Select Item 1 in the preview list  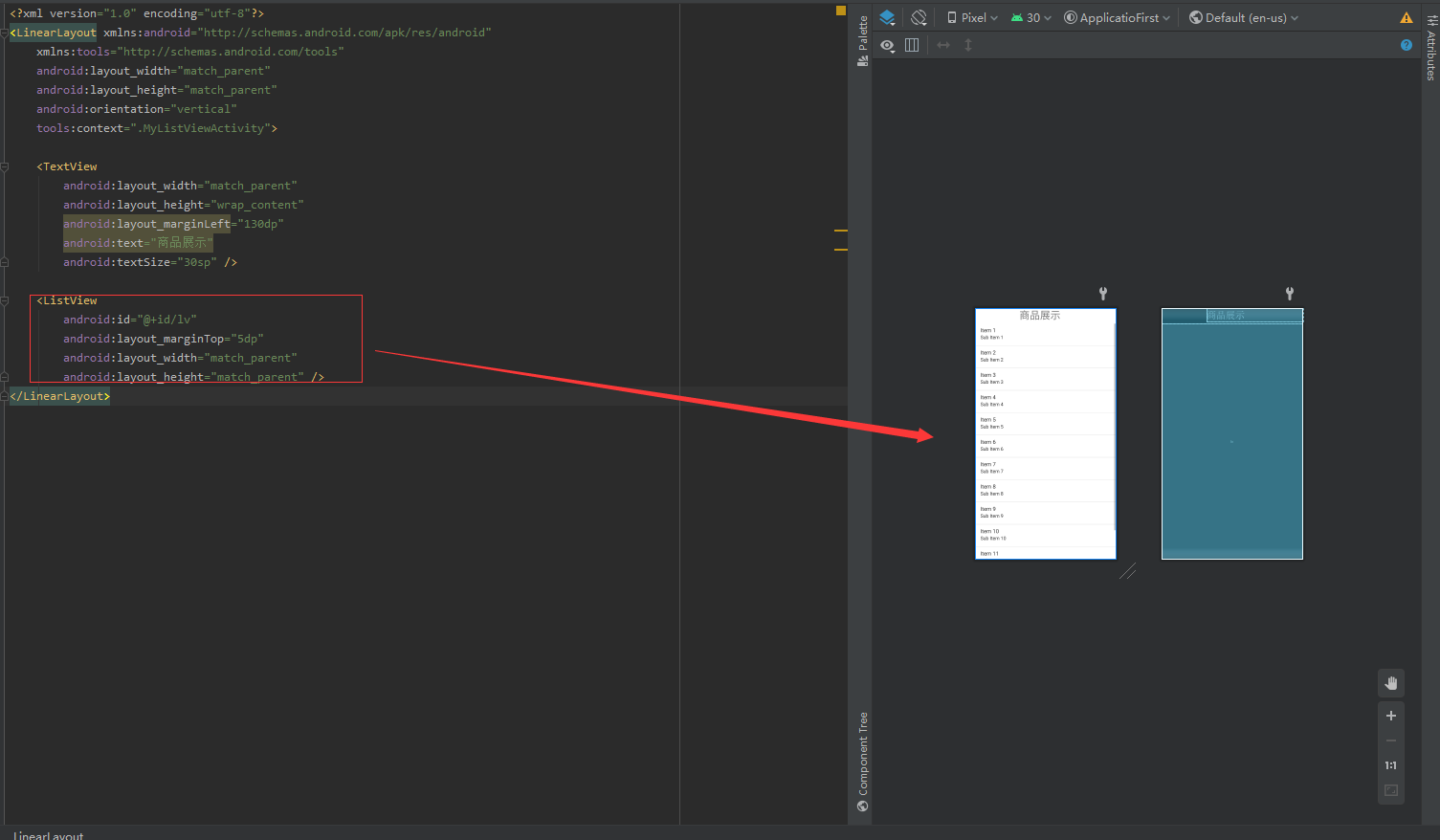(1045, 334)
